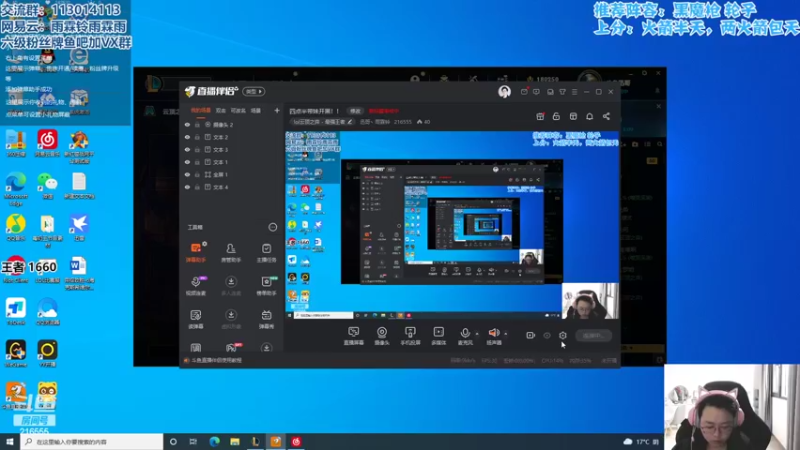The image size is (800, 450).
Task: Click the record video icon
Action: tap(531, 335)
